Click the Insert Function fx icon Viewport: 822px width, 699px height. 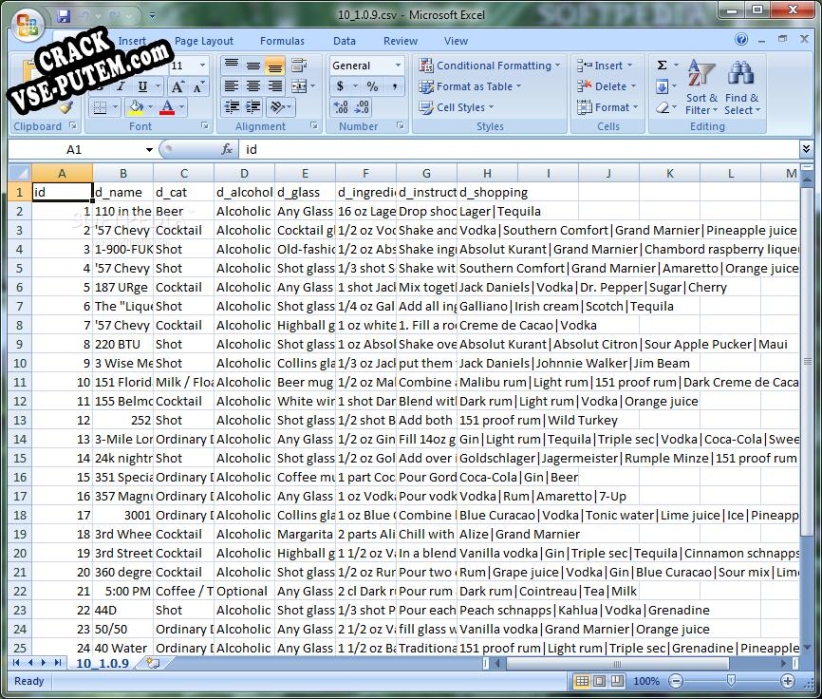228,149
